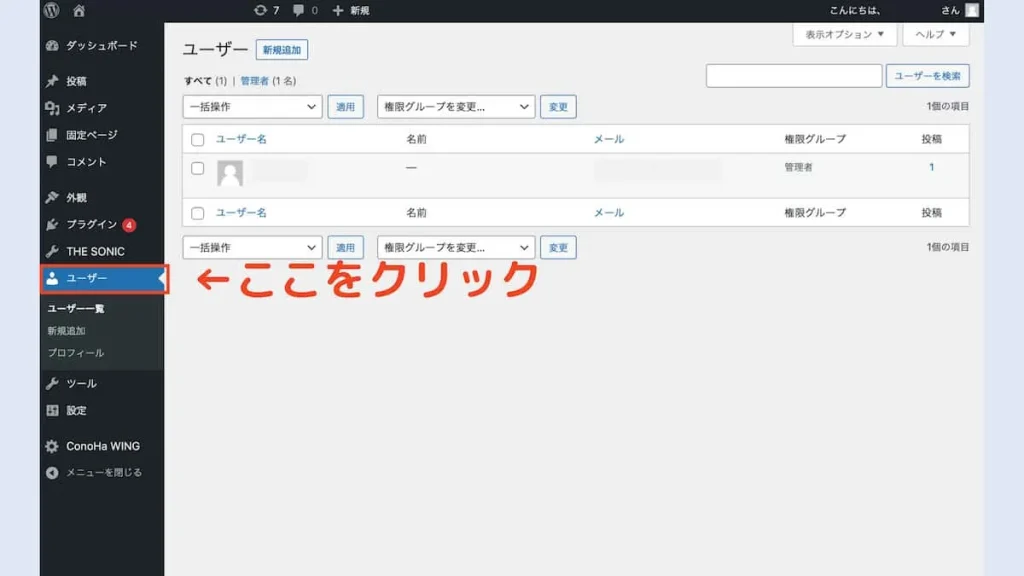Click bottom 変更 change button
The width and height of the screenshot is (1024, 576).
pyautogui.click(x=558, y=248)
